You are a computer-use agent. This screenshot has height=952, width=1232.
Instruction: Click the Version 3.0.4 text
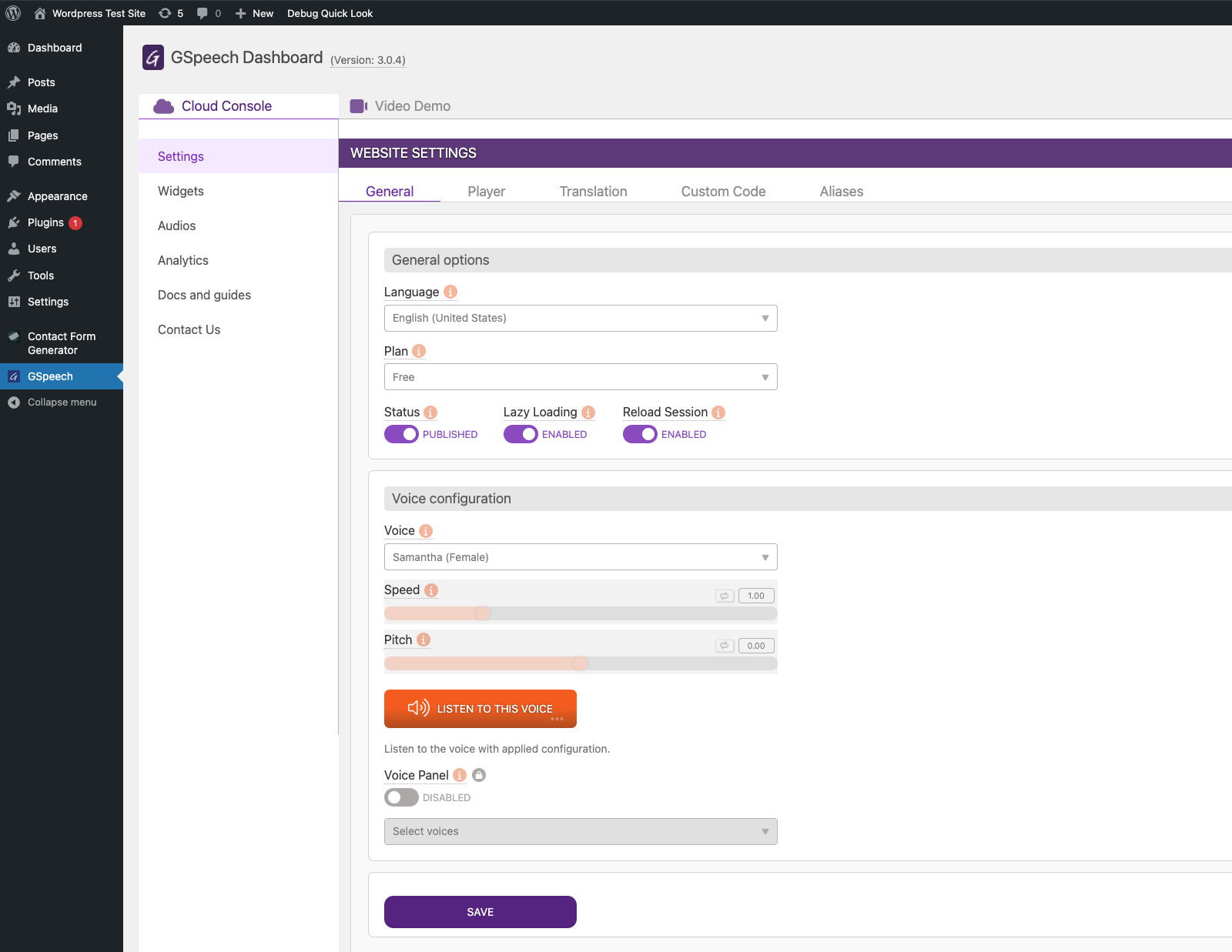pos(368,60)
